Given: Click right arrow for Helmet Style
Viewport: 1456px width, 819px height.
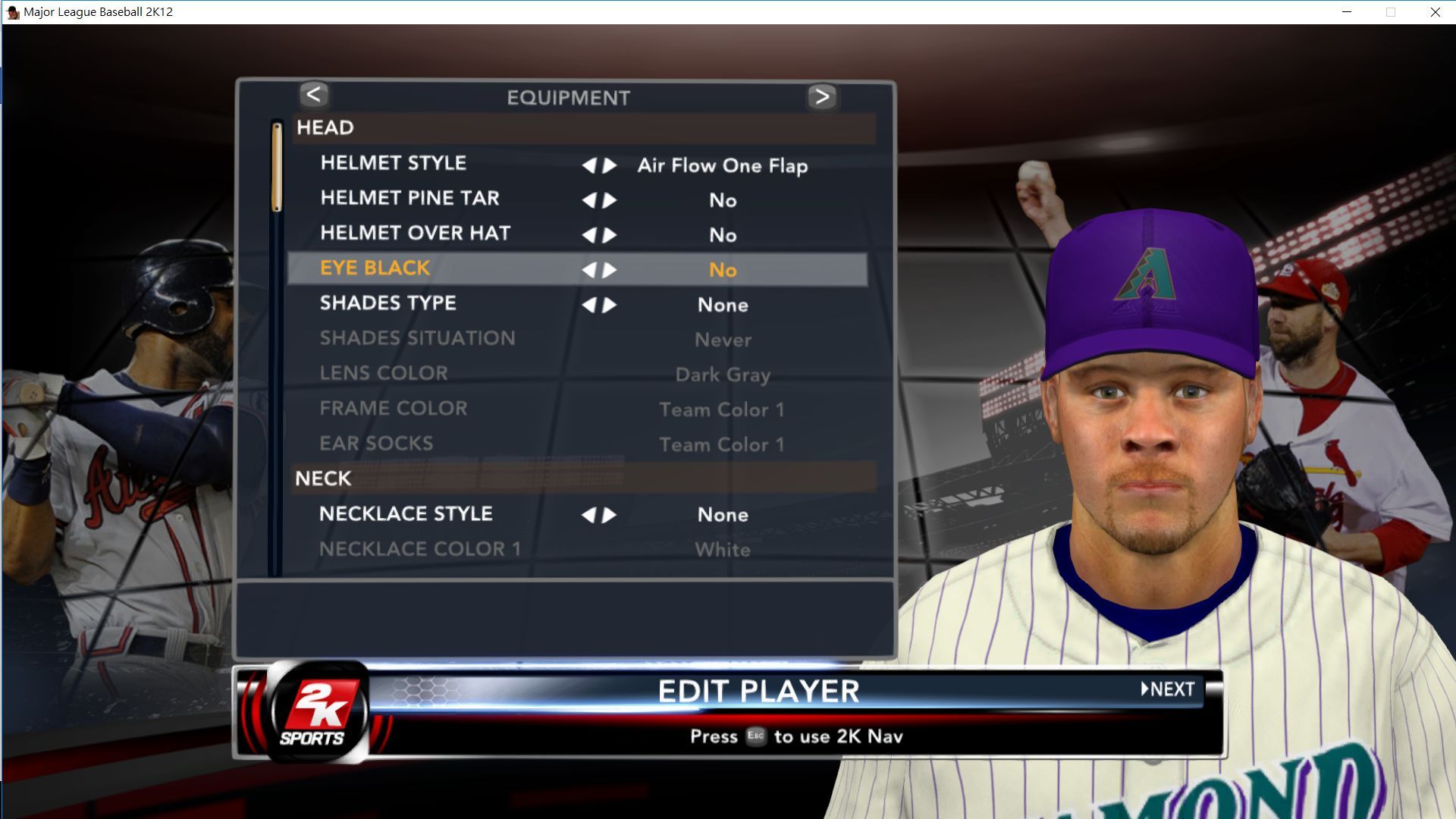Looking at the screenshot, I should [x=609, y=165].
